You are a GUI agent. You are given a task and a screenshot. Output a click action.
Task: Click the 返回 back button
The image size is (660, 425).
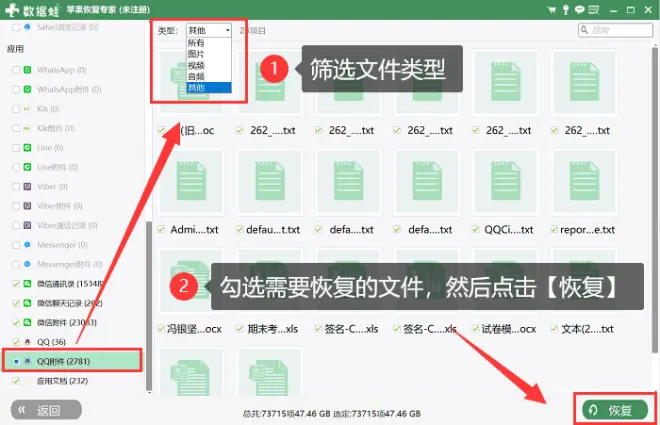point(47,410)
